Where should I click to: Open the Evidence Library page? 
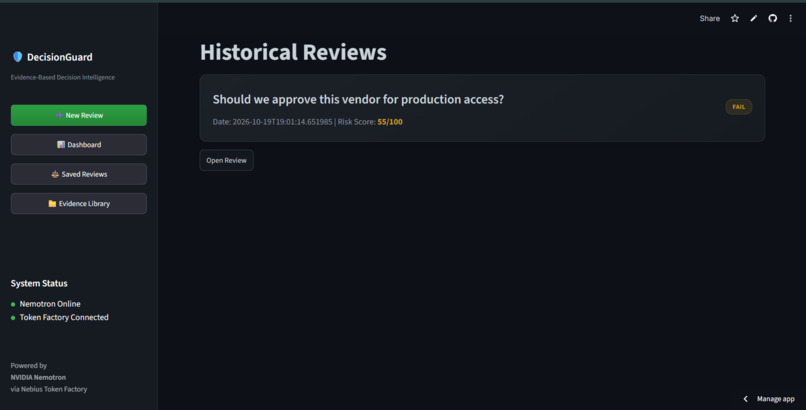(x=79, y=203)
